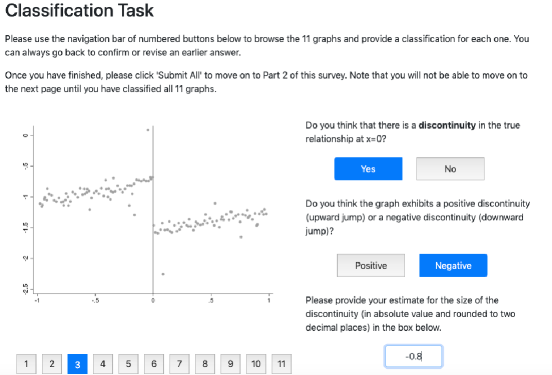Select graph 9 button
The width and height of the screenshot is (552, 375).
230,364
